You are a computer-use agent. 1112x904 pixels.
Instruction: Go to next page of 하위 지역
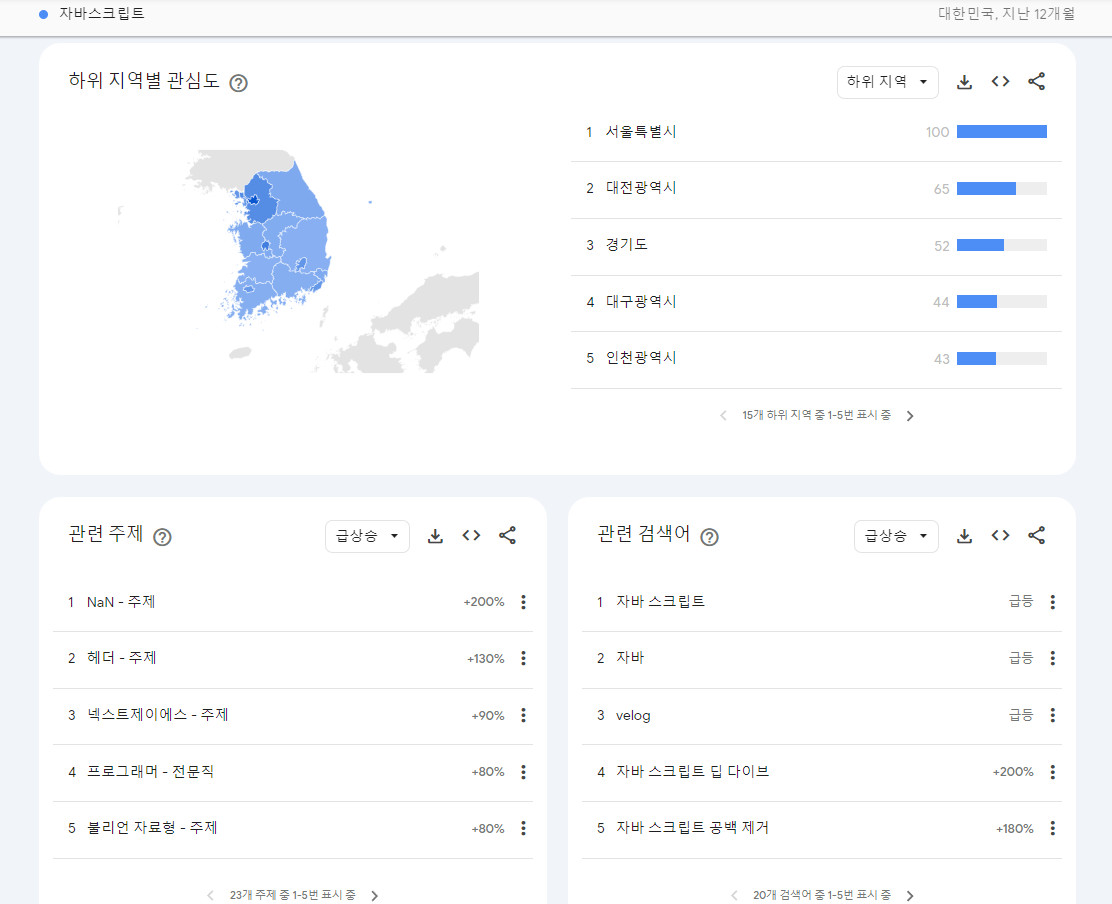pyautogui.click(x=910, y=415)
